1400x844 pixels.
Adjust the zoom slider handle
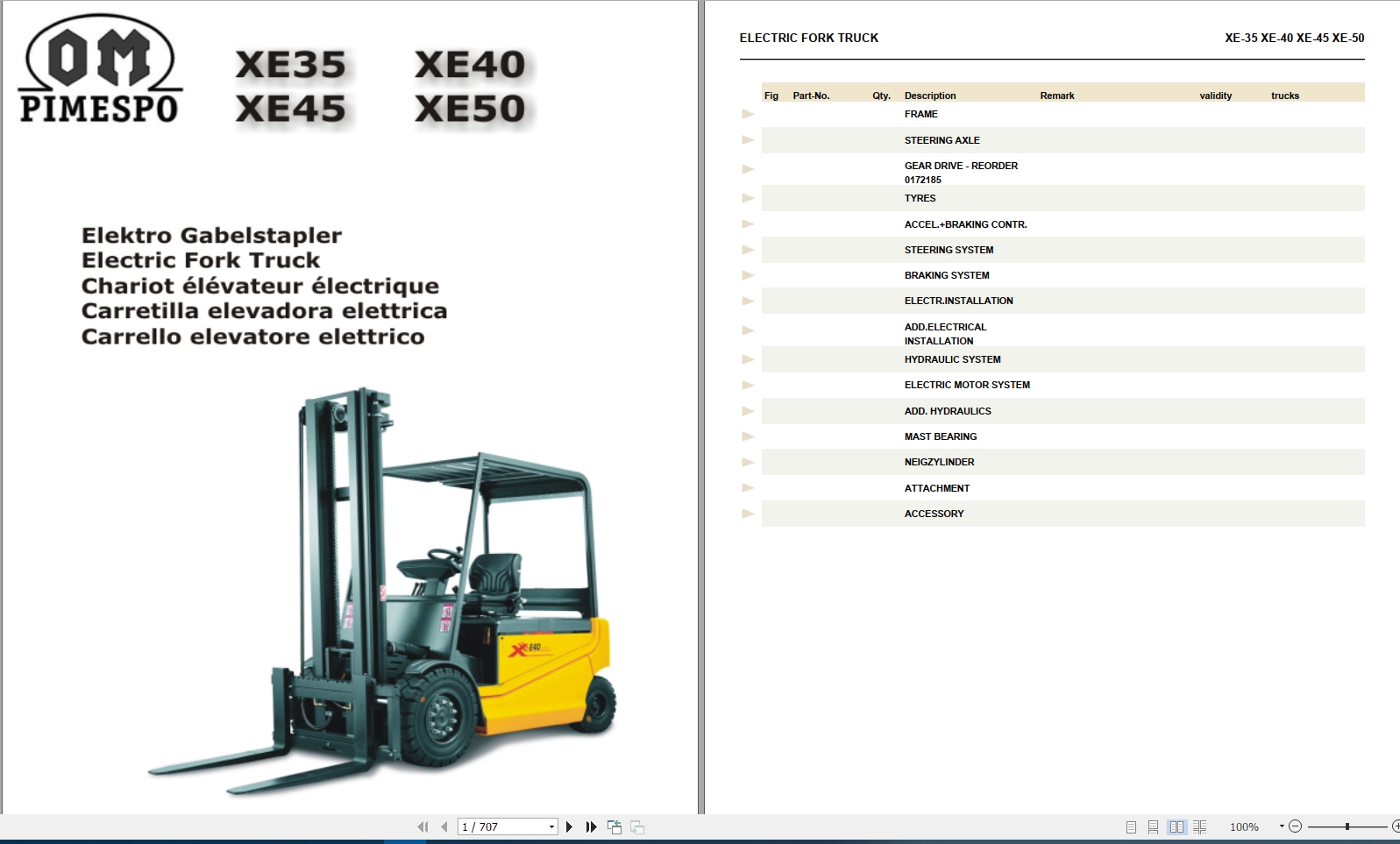pyautogui.click(x=1347, y=826)
